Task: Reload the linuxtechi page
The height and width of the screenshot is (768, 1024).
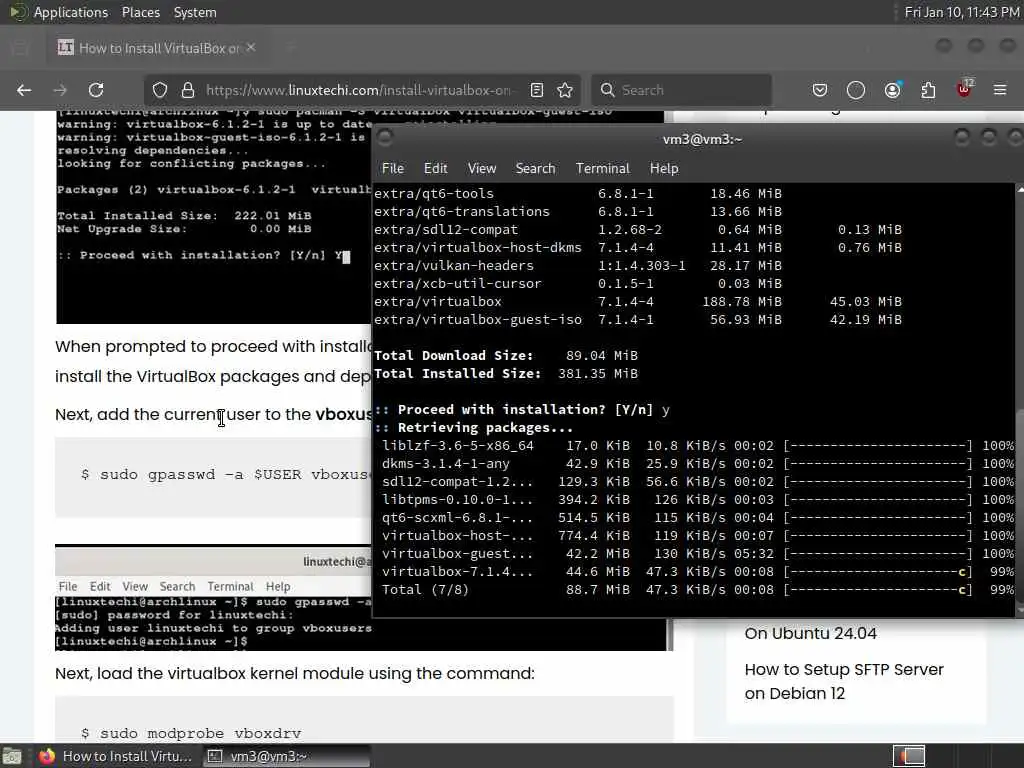Action: click(x=96, y=90)
